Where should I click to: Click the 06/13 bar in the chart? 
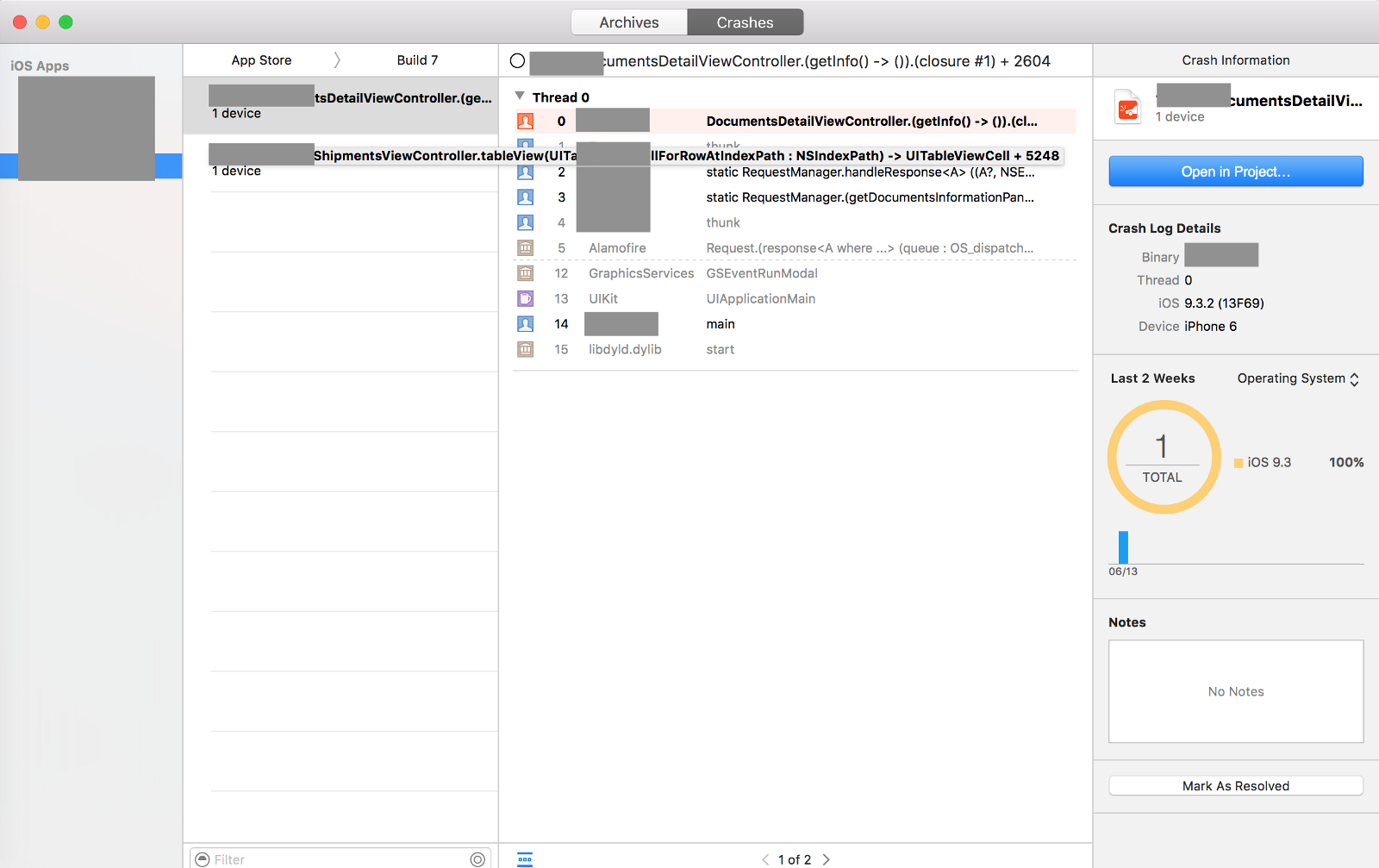tap(1123, 547)
